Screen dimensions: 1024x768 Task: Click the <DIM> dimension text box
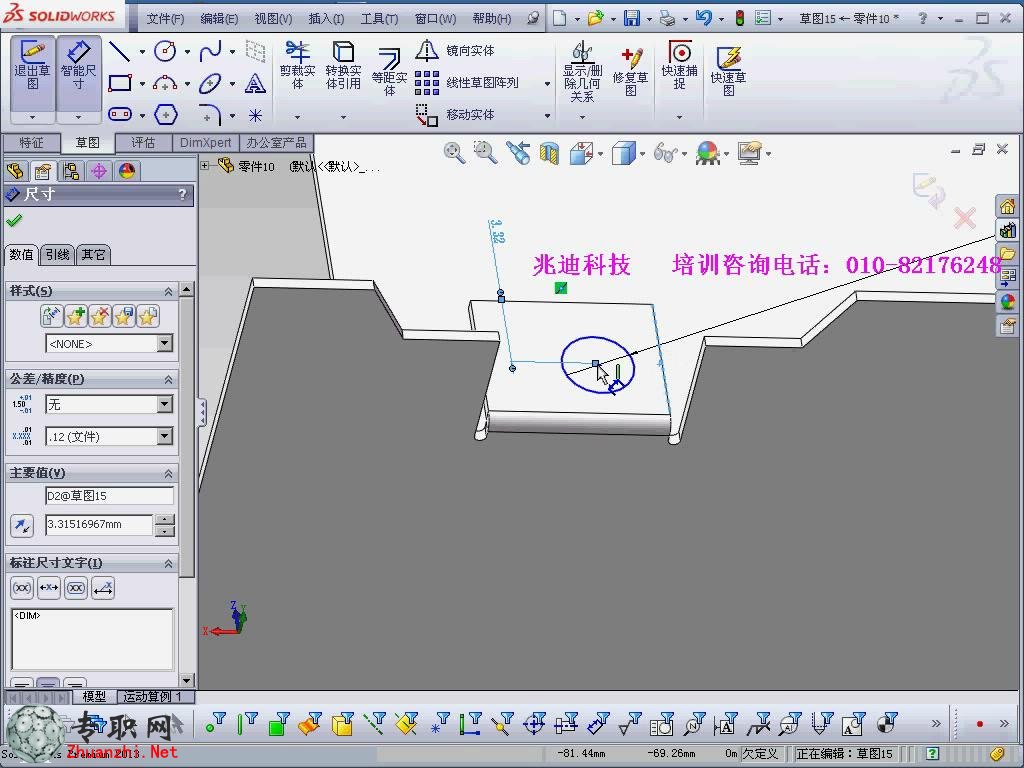92,639
